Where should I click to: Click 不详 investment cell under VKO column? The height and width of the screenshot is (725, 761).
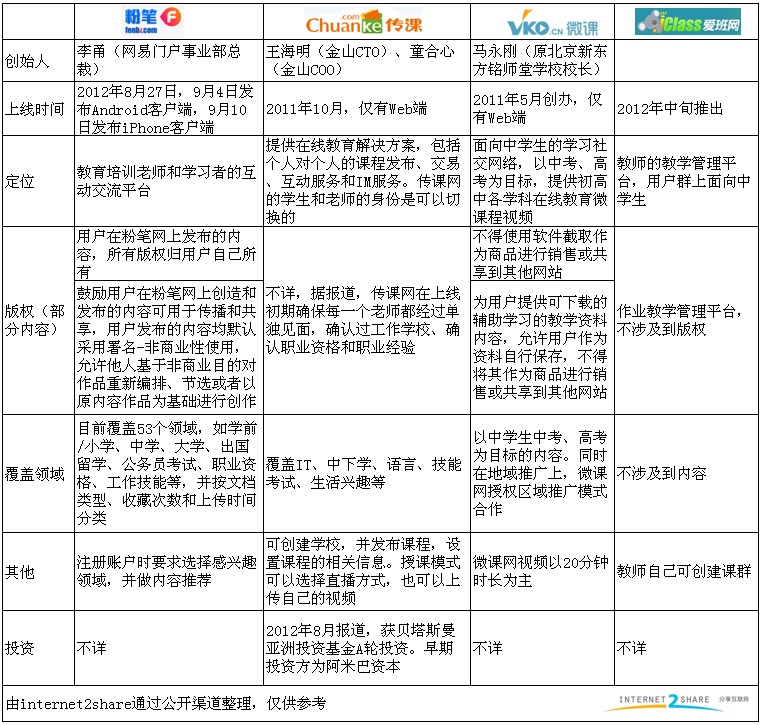pos(543,648)
